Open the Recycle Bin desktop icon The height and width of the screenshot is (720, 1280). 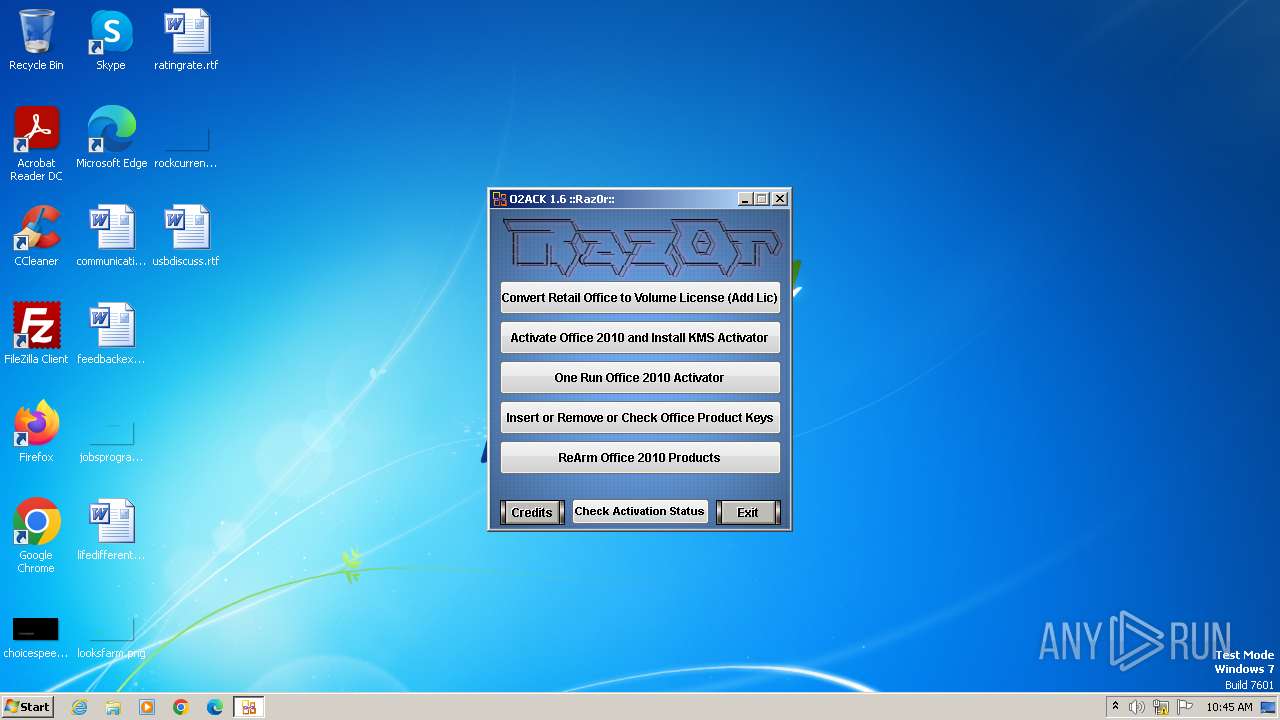[36, 40]
